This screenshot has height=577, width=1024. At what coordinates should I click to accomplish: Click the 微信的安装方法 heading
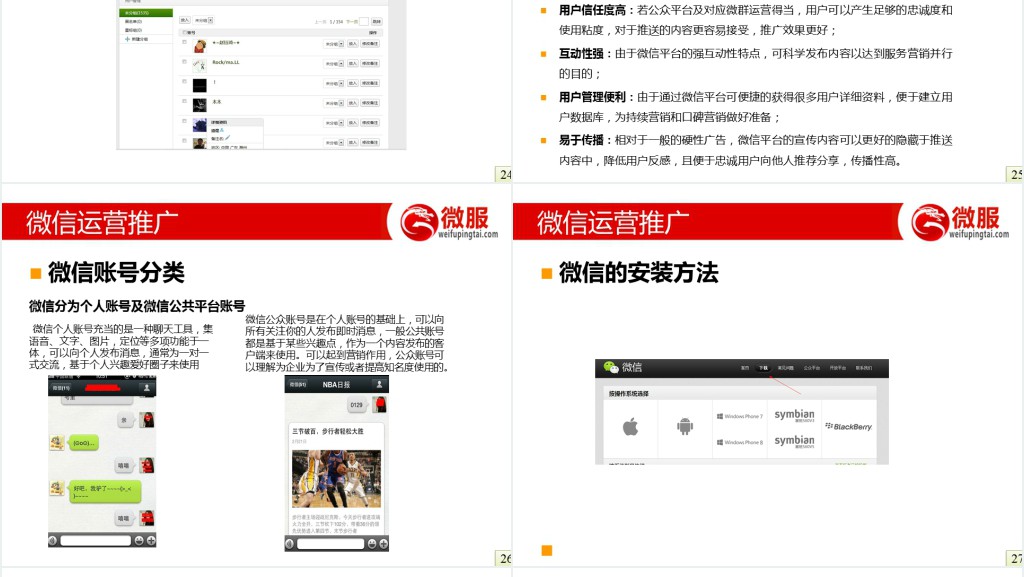click(638, 273)
